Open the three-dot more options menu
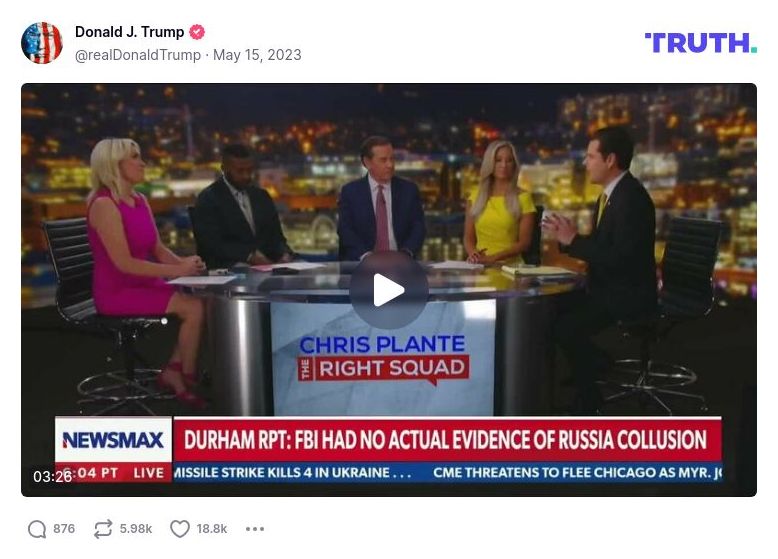This screenshot has height=559, width=778. [255, 529]
